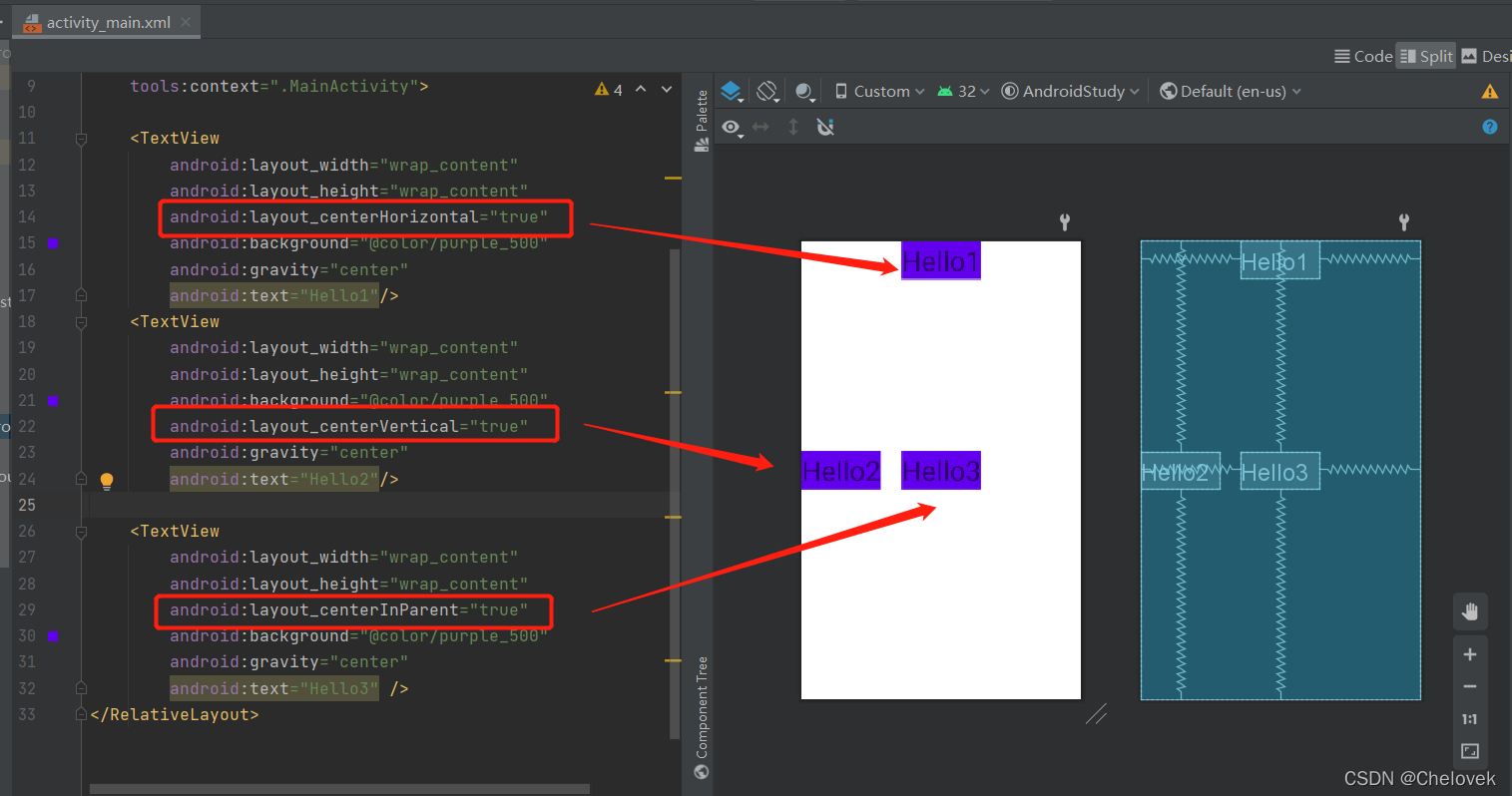Image resolution: width=1512 pixels, height=796 pixels.
Task: Click the wrench icon above the blueprint
Action: click(1403, 221)
